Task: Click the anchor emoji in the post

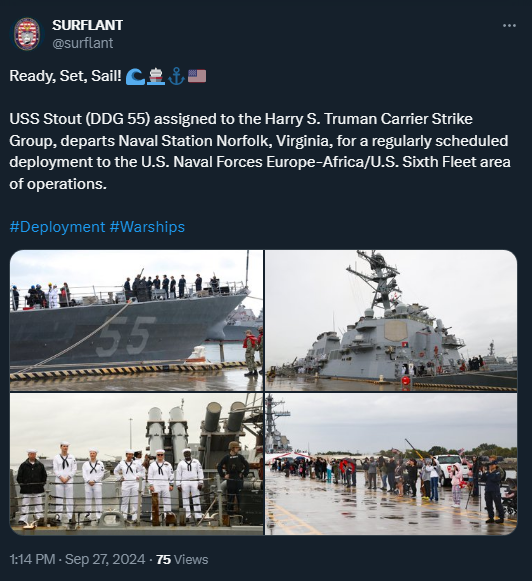Action: (176, 77)
